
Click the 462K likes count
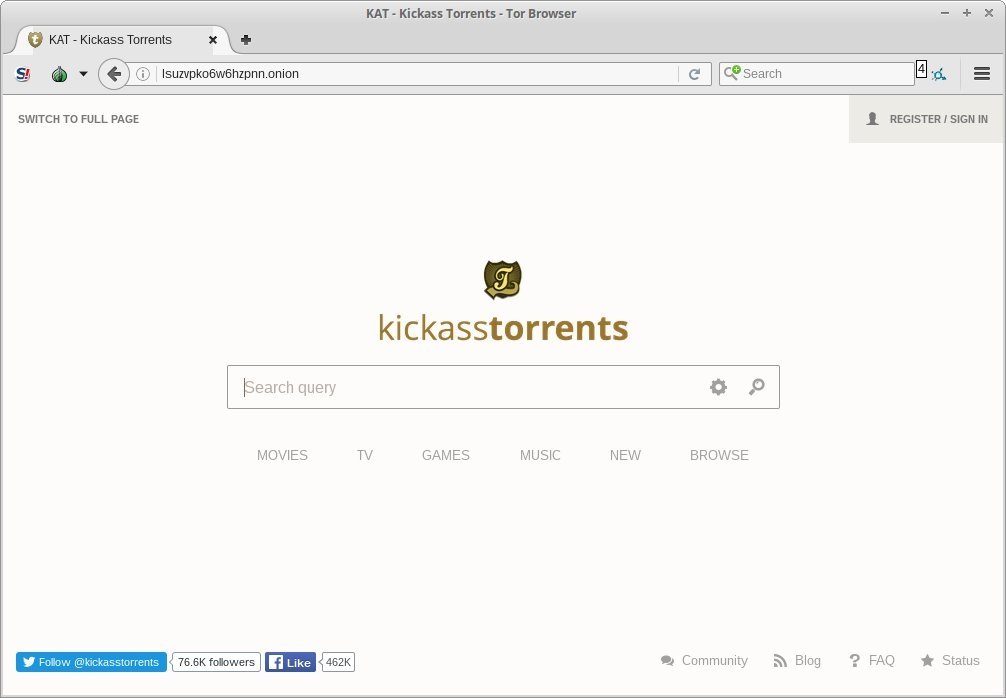(x=338, y=662)
